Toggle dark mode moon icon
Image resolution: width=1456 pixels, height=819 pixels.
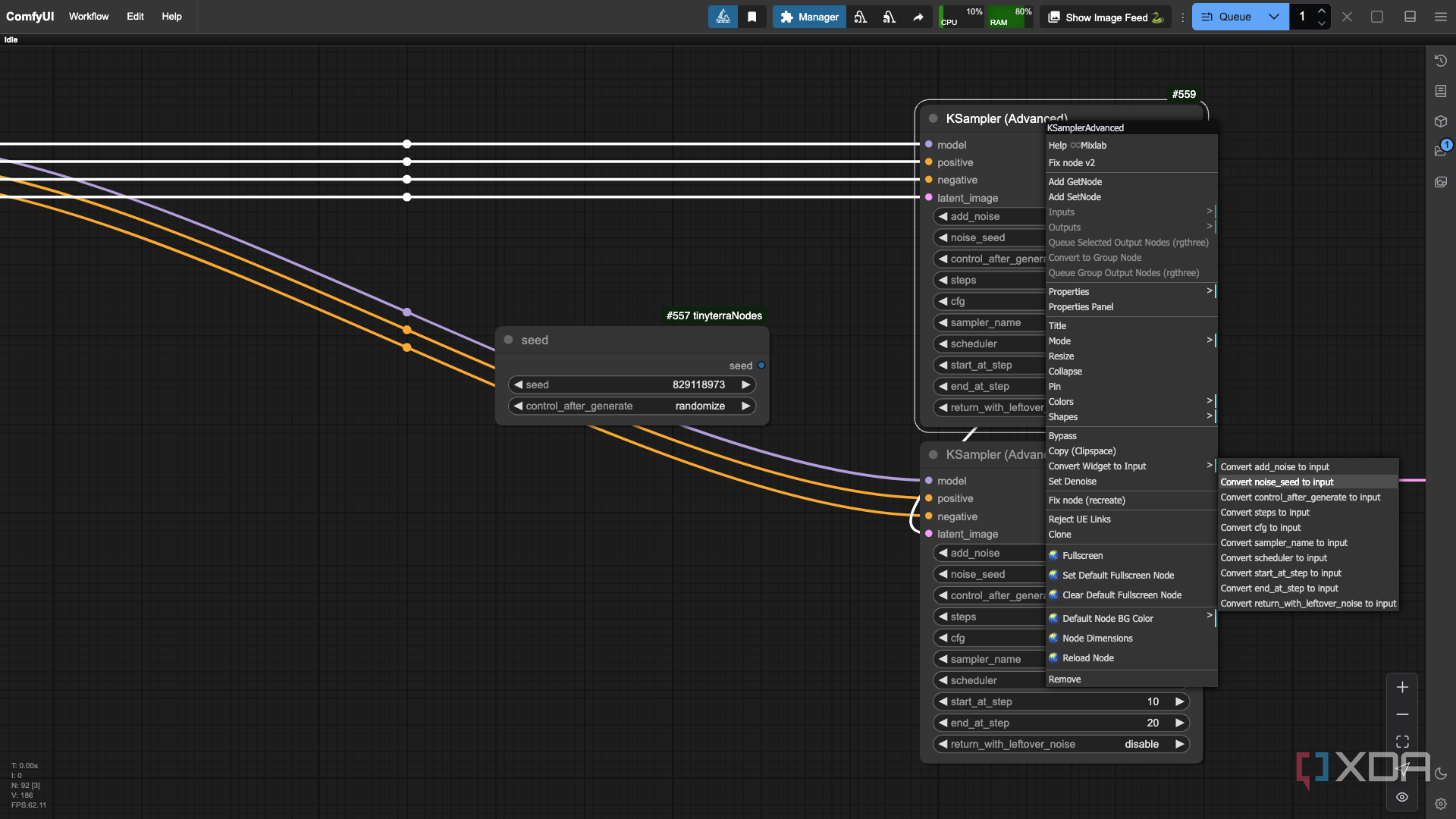coord(1441,774)
